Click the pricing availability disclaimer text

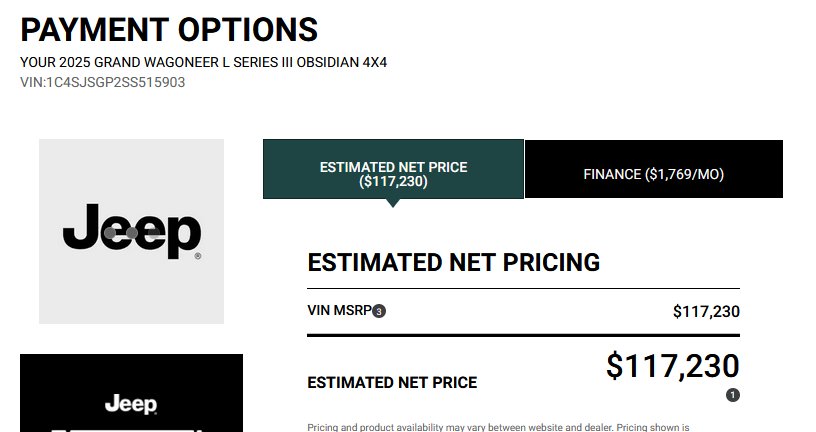[x=498, y=427]
